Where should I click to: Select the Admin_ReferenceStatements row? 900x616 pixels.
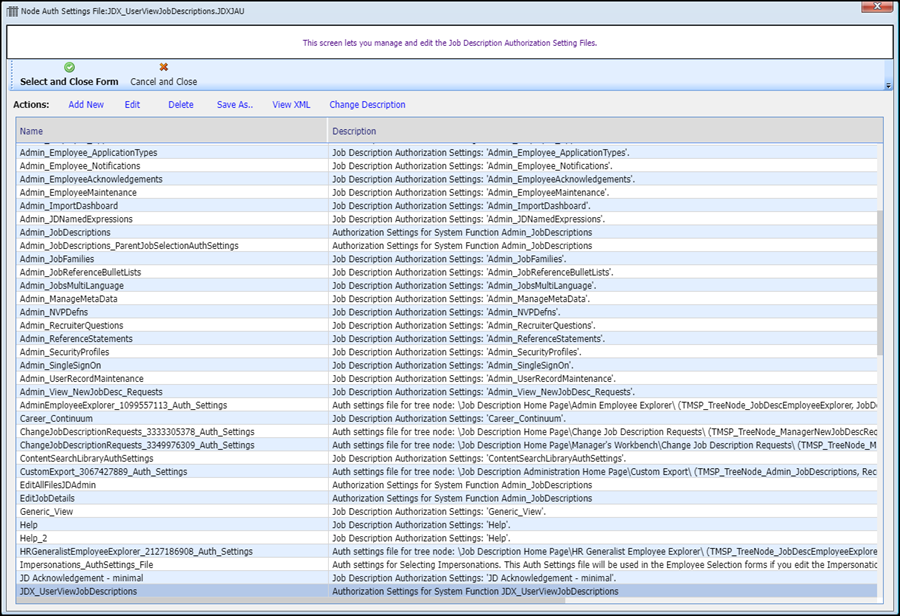[x=447, y=339]
